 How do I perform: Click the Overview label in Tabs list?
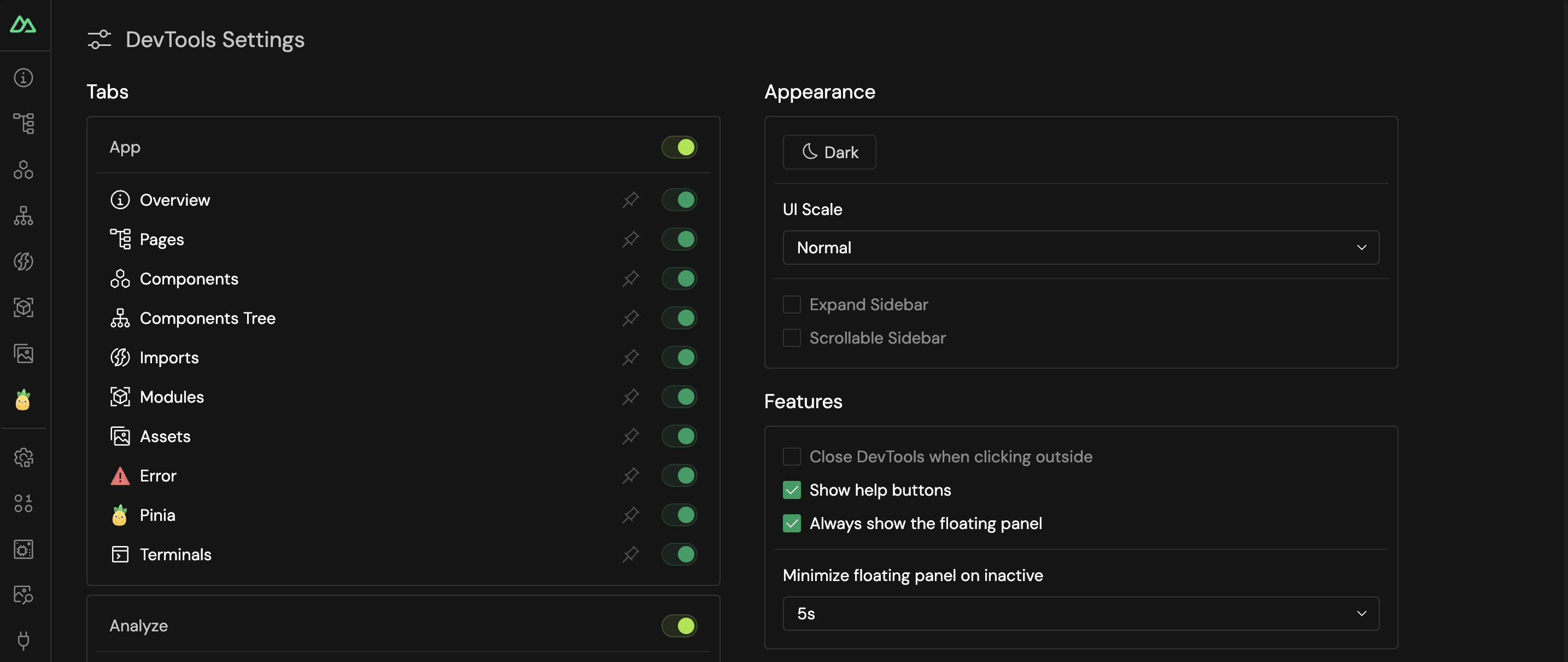pyautogui.click(x=175, y=200)
